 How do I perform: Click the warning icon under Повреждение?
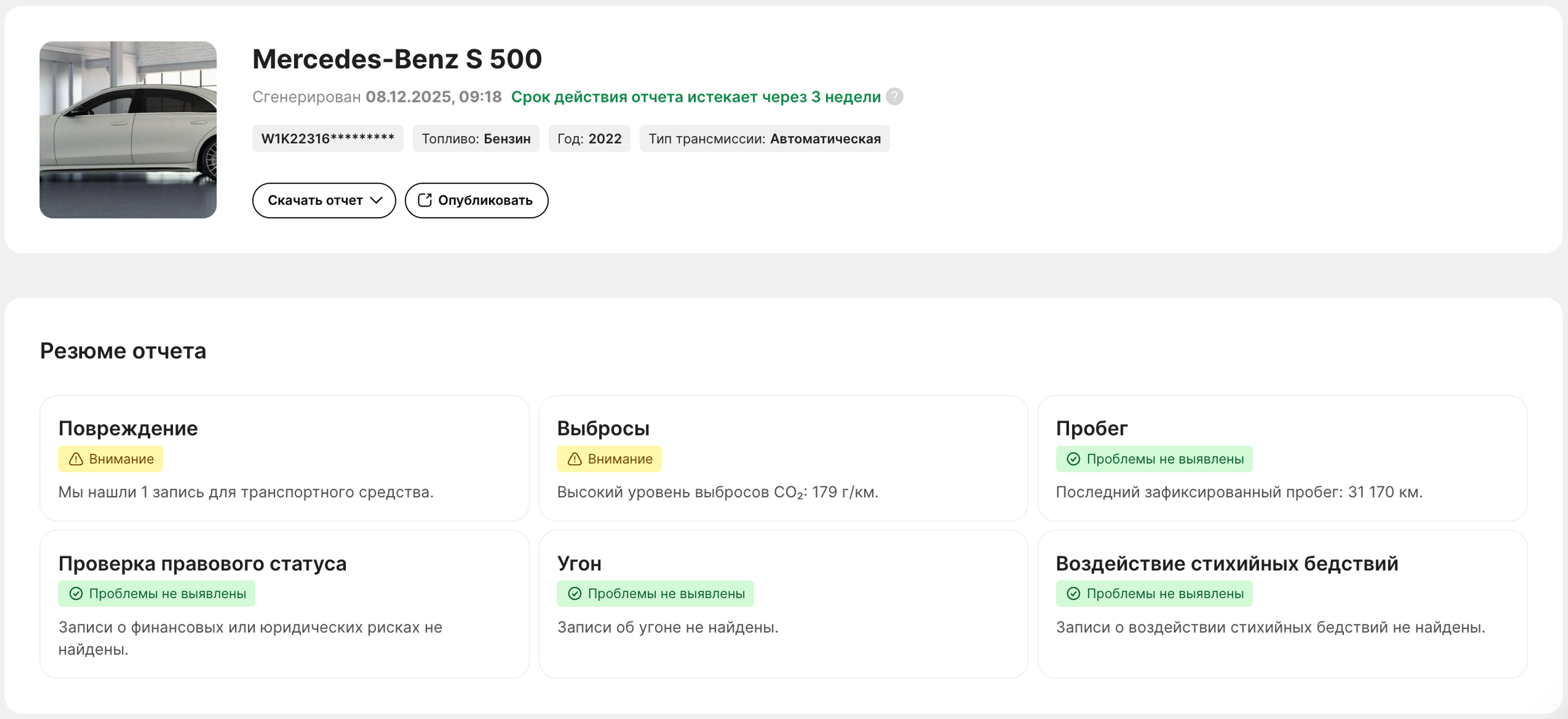[76, 459]
